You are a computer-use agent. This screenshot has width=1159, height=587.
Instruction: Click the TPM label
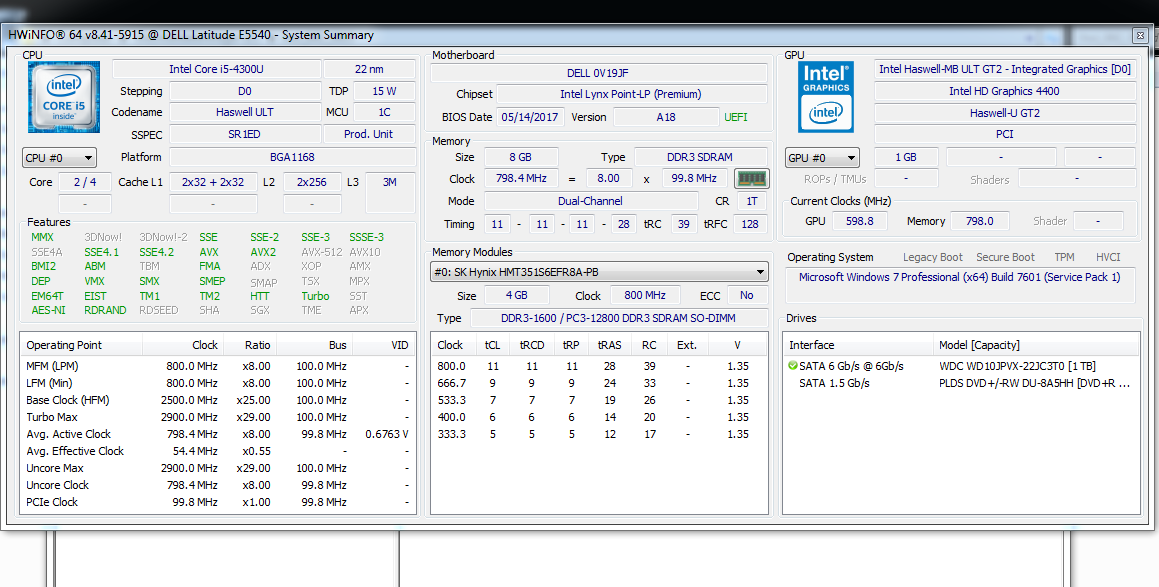coord(1064,257)
